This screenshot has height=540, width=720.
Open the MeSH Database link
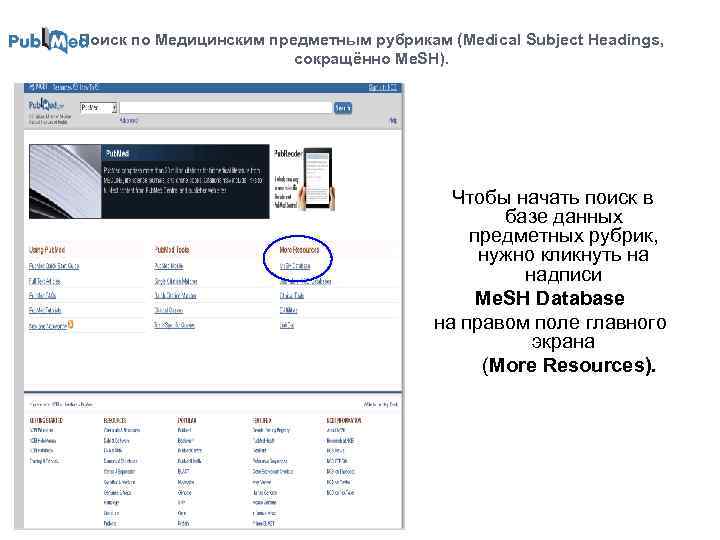295,266
